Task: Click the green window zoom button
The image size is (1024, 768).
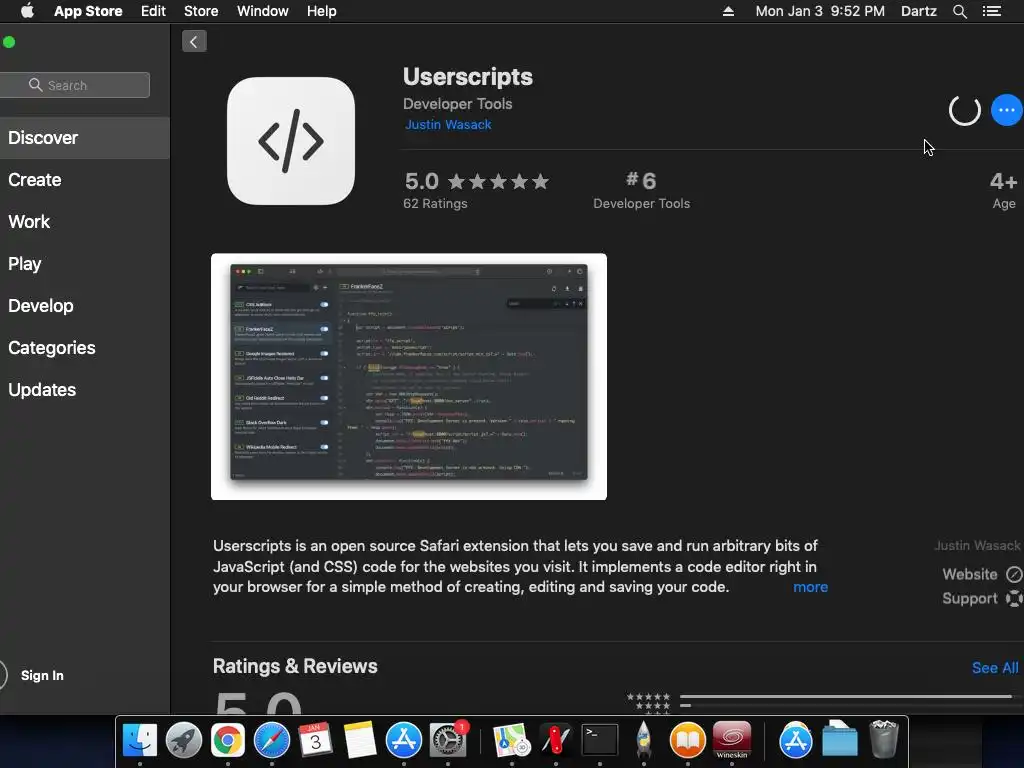Action: (x=9, y=42)
